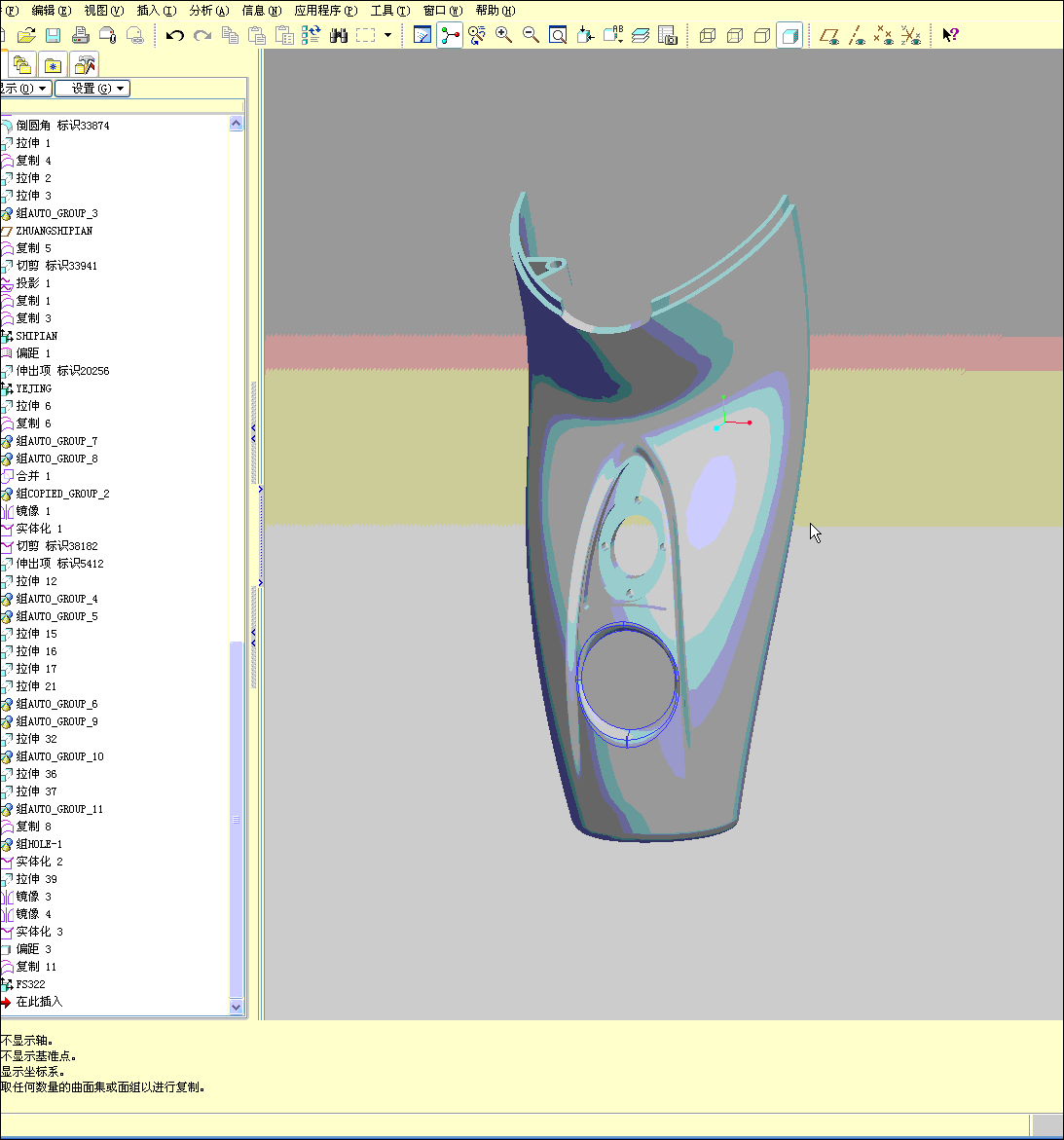Switch display to no hidden mode
The height and width of the screenshot is (1140, 1064).
(761, 35)
